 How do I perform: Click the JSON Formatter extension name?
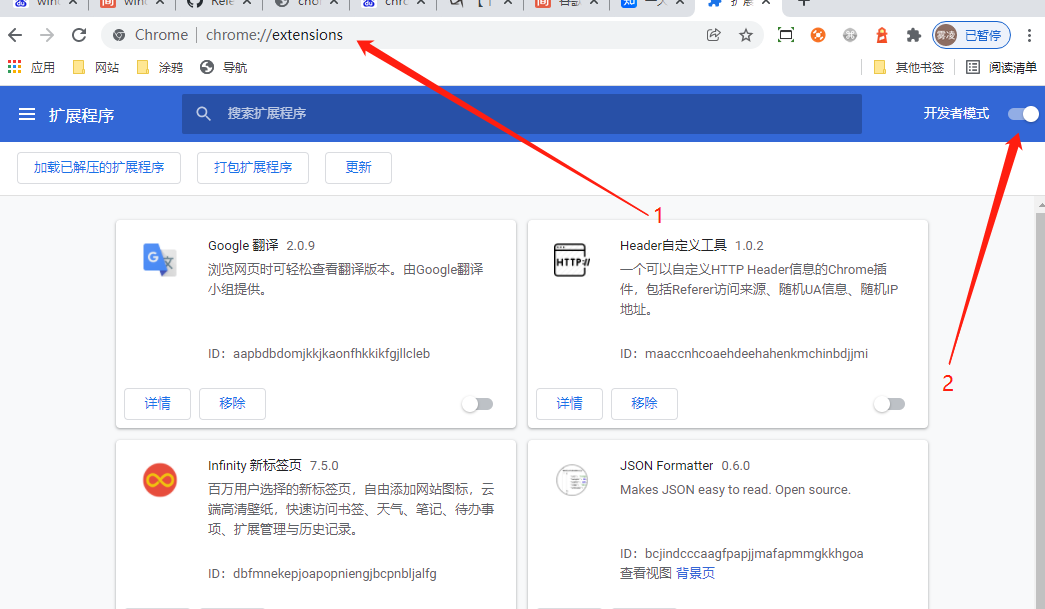pyautogui.click(x=666, y=465)
